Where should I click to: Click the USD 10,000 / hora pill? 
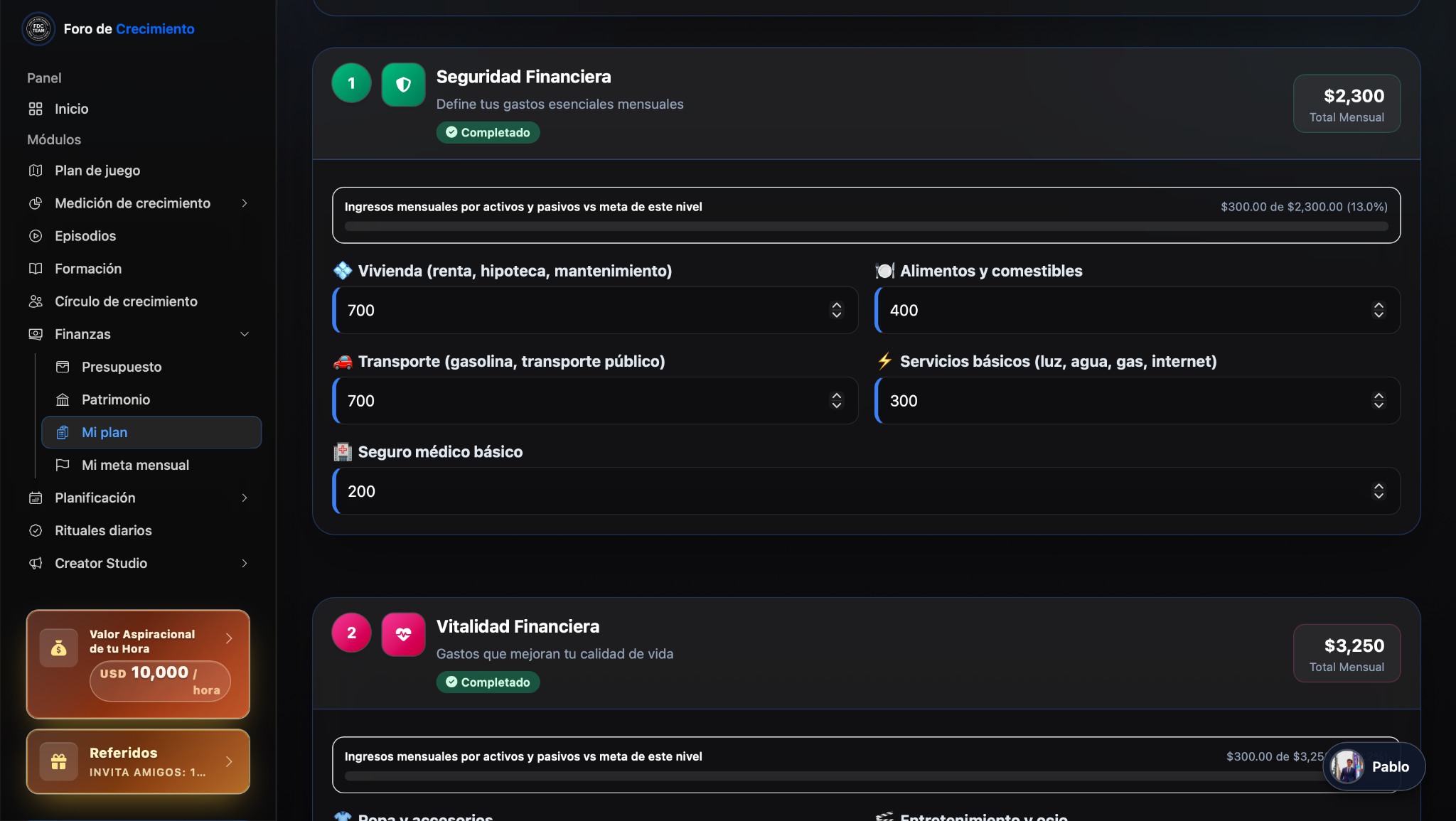(160, 681)
